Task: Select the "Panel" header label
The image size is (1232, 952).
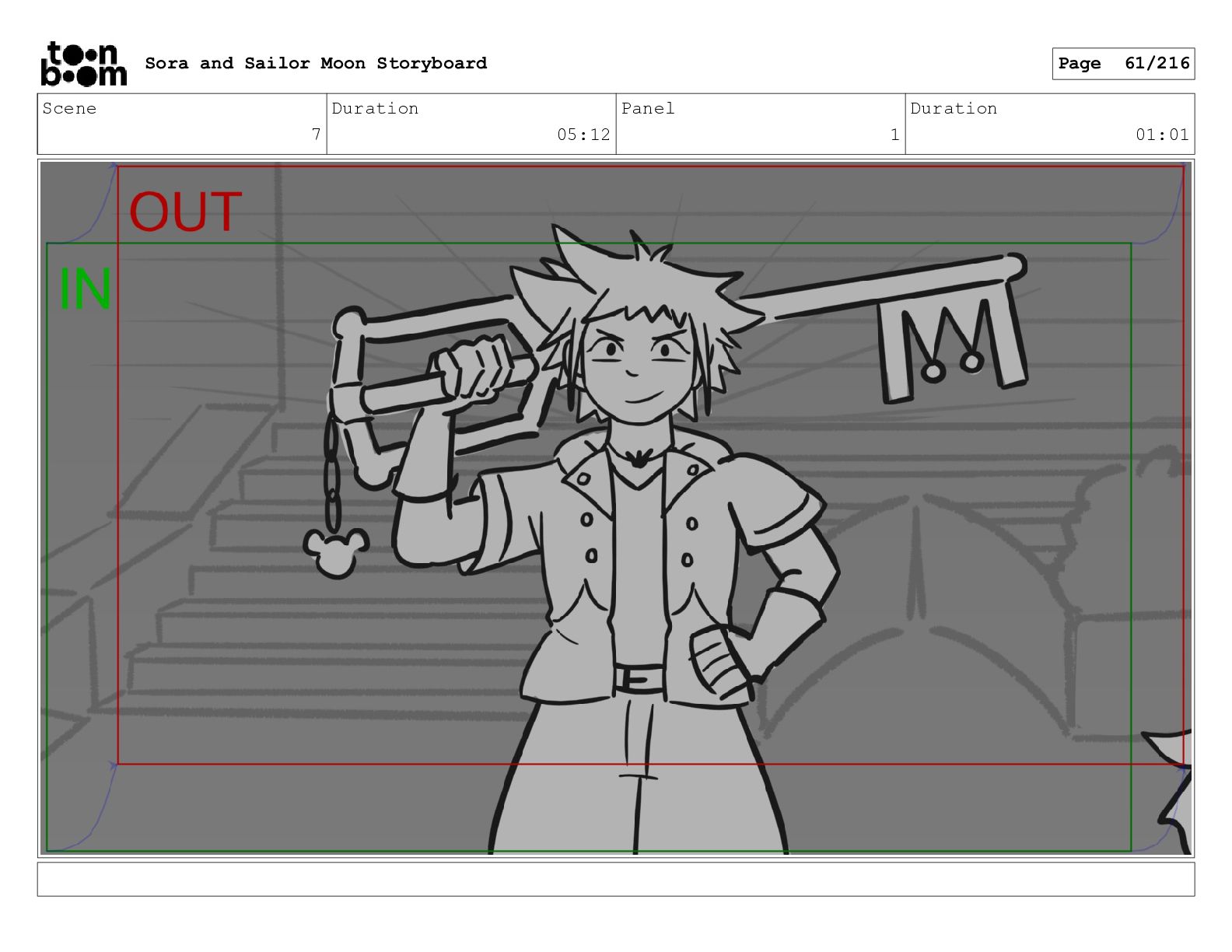Action: tap(648, 108)
